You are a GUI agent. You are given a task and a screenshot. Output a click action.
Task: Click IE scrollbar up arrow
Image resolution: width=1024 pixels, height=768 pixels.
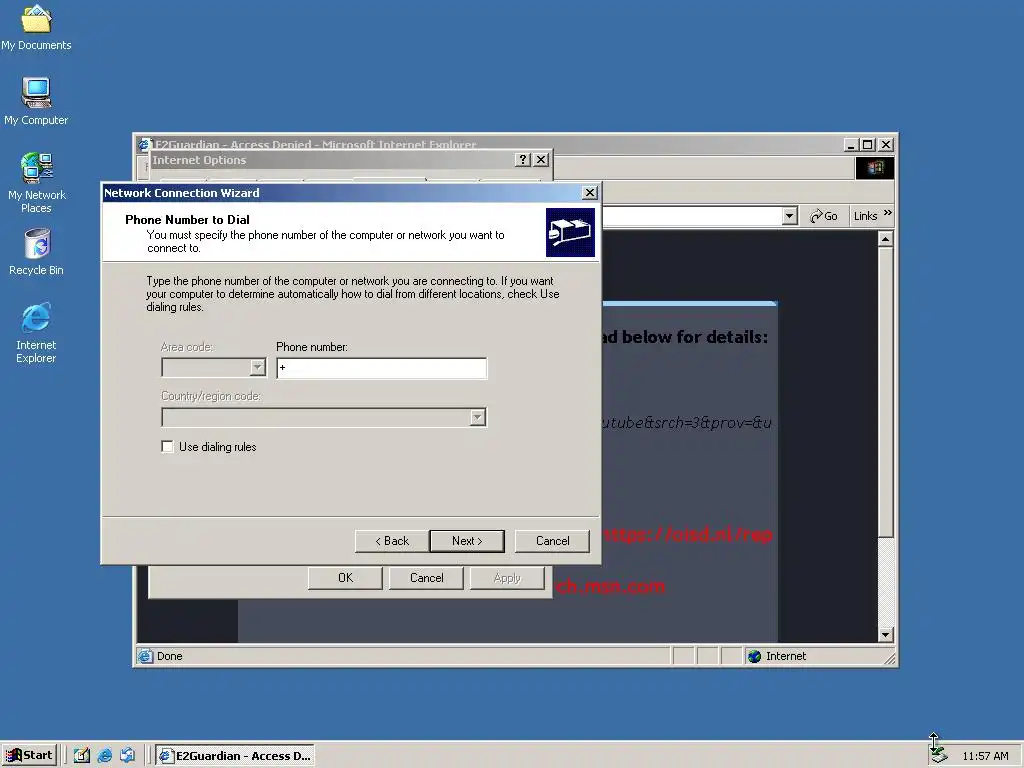(x=886, y=239)
